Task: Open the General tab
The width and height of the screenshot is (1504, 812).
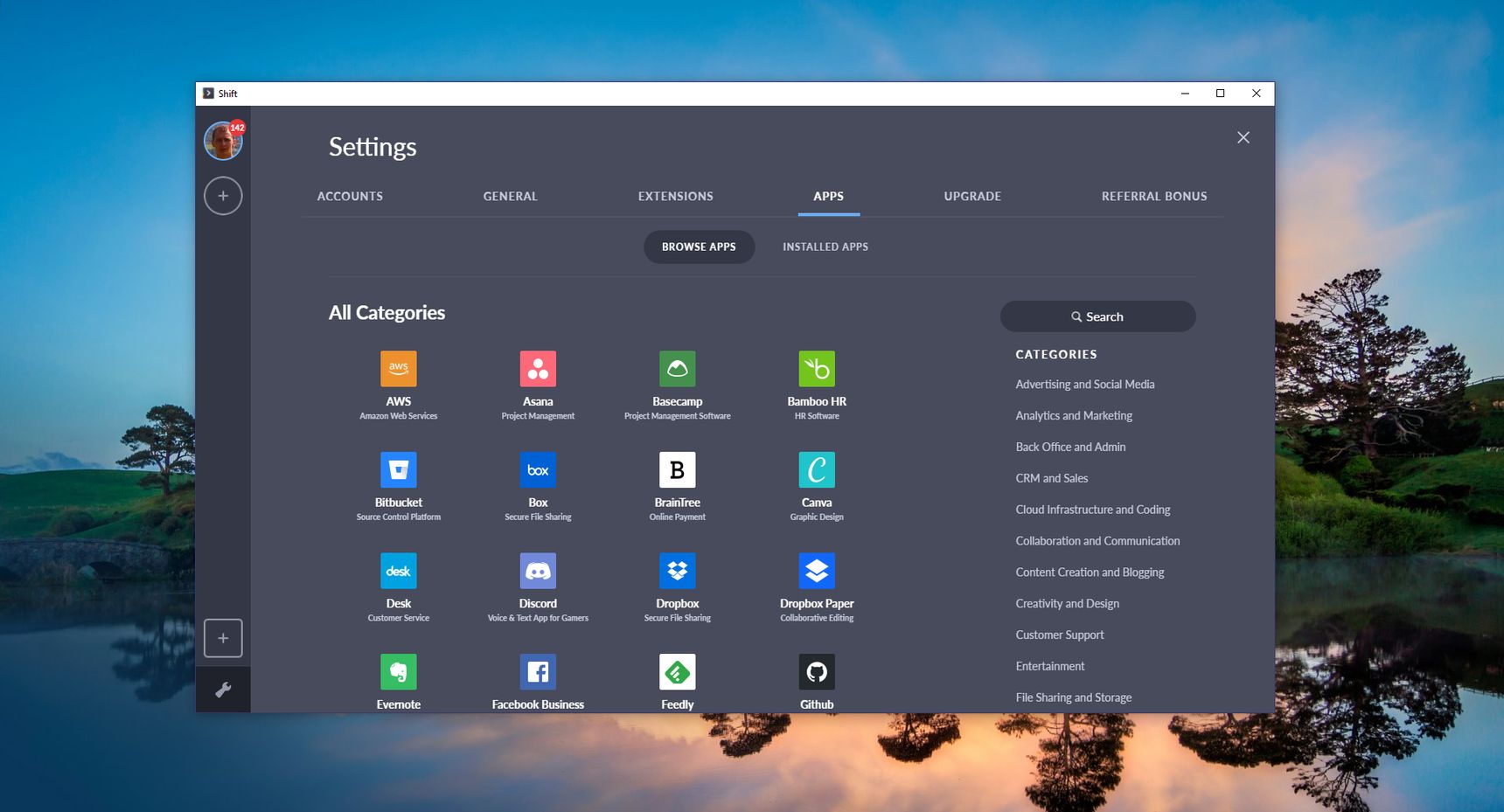Action: point(511,197)
